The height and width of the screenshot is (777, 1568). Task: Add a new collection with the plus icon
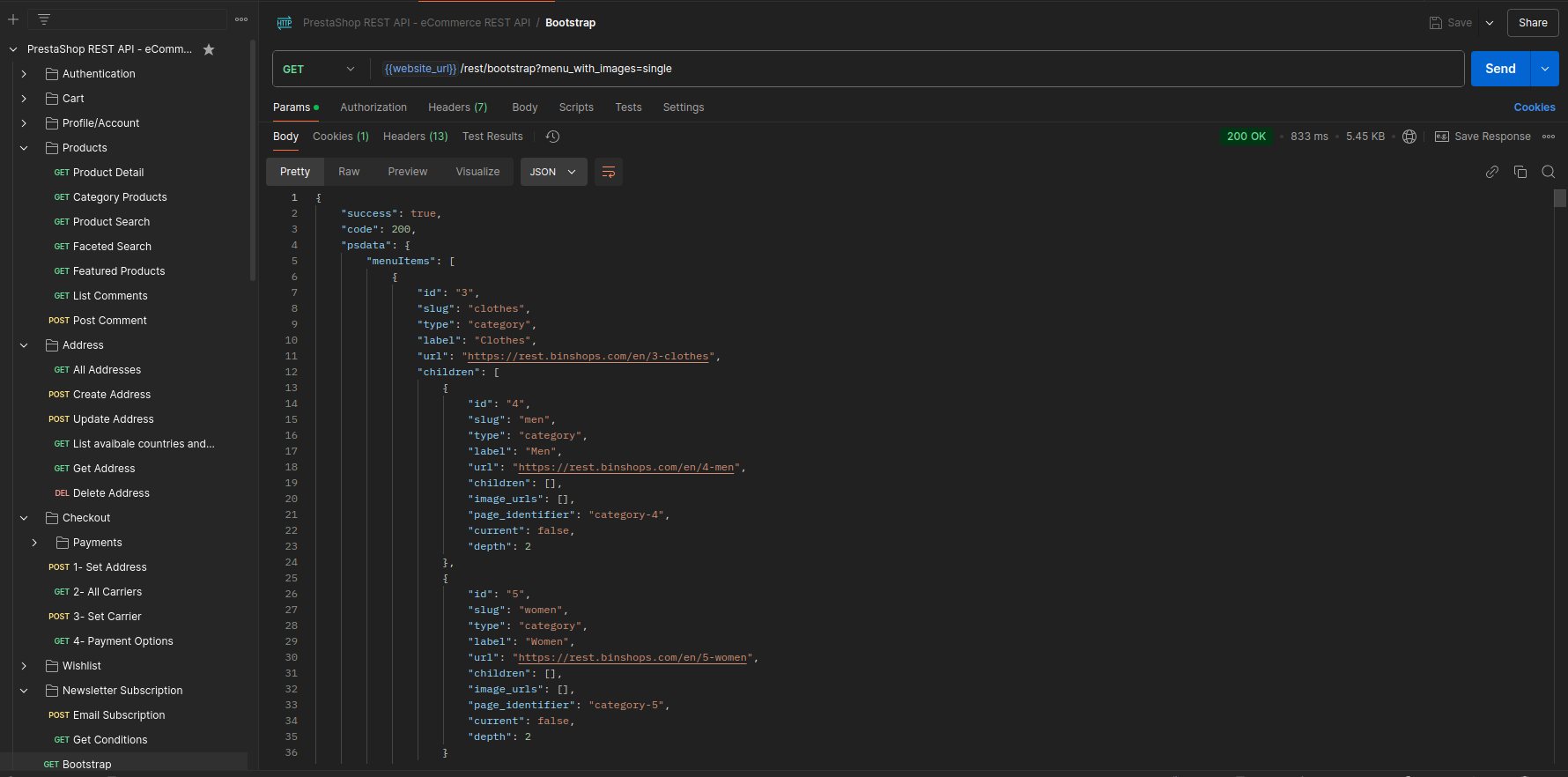click(13, 19)
